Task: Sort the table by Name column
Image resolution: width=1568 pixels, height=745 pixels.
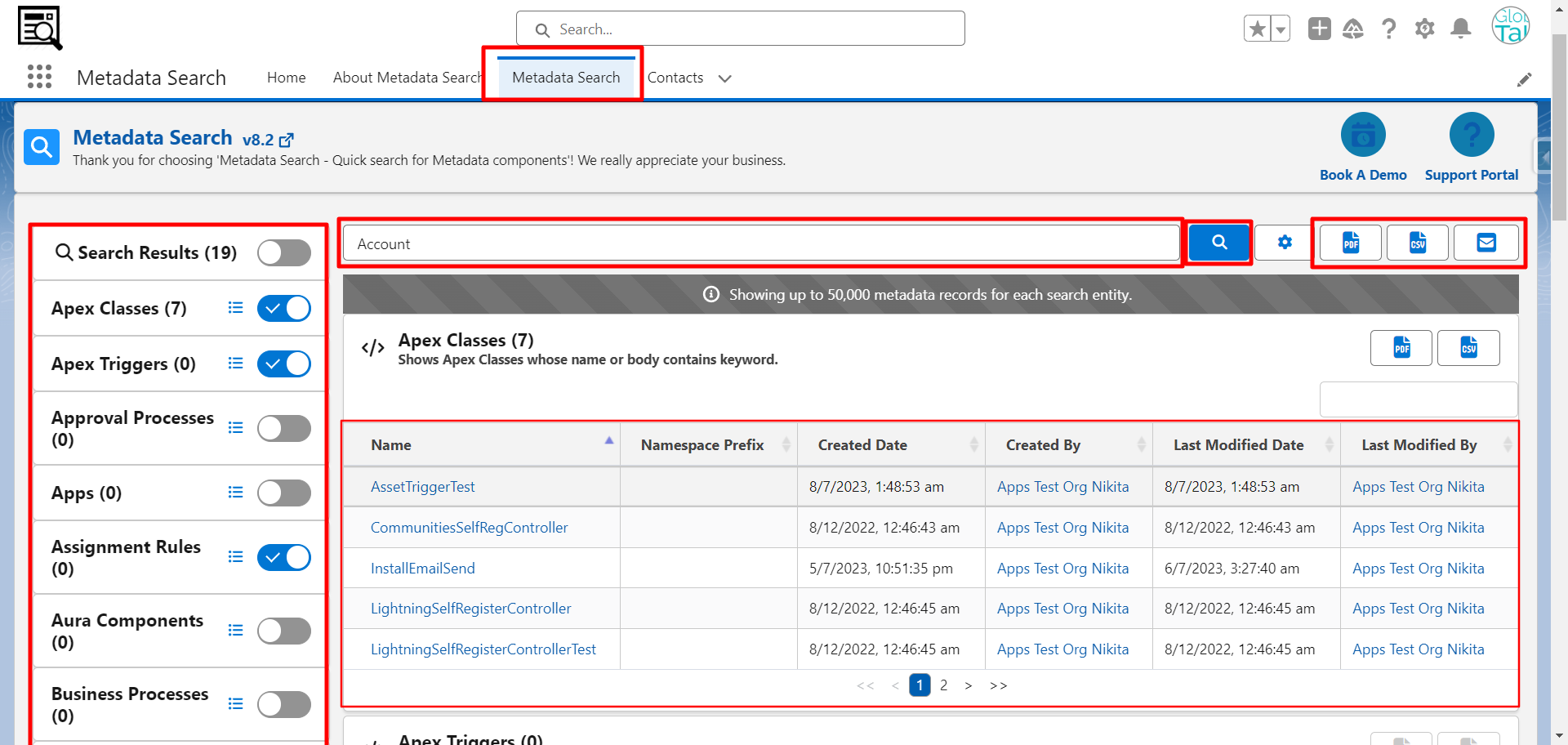Action: [481, 445]
